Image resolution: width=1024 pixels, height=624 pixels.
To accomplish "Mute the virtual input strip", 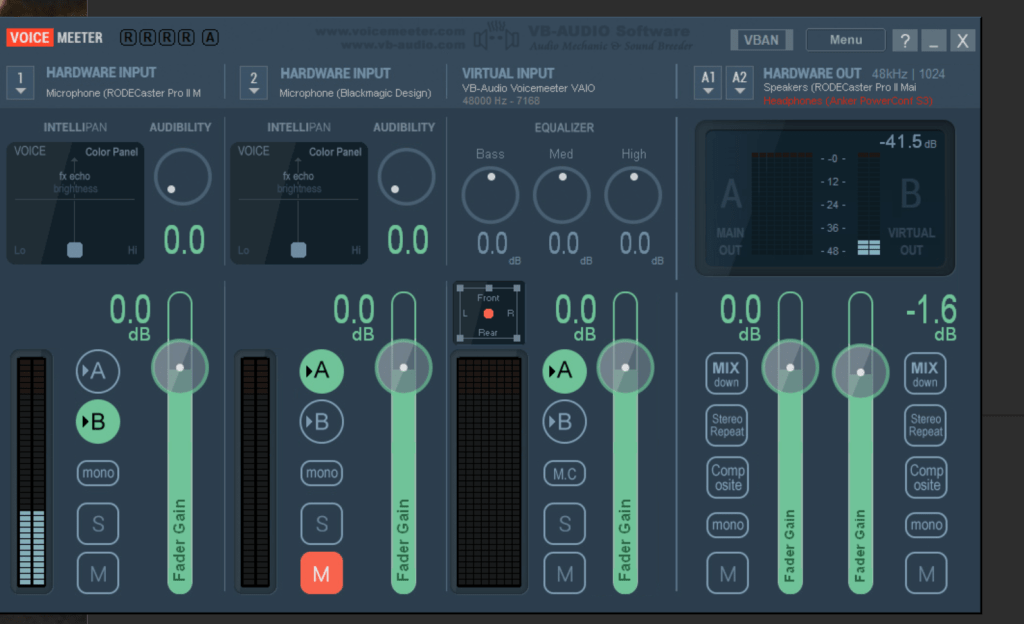I will pos(565,574).
